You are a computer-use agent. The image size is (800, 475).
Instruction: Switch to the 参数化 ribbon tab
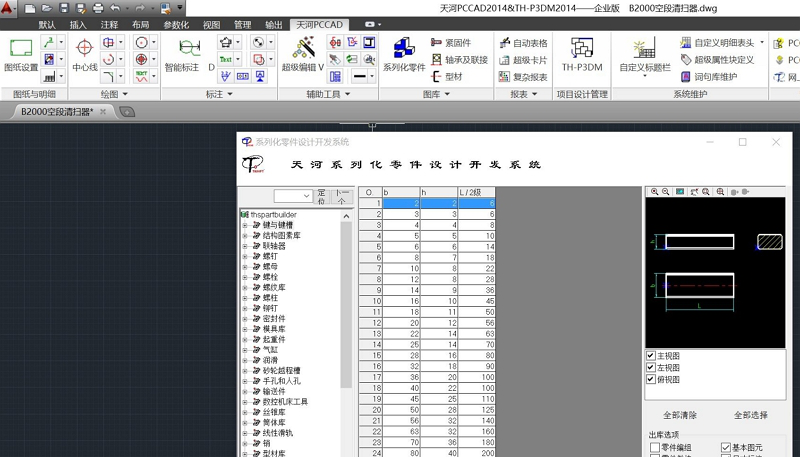tap(176, 24)
